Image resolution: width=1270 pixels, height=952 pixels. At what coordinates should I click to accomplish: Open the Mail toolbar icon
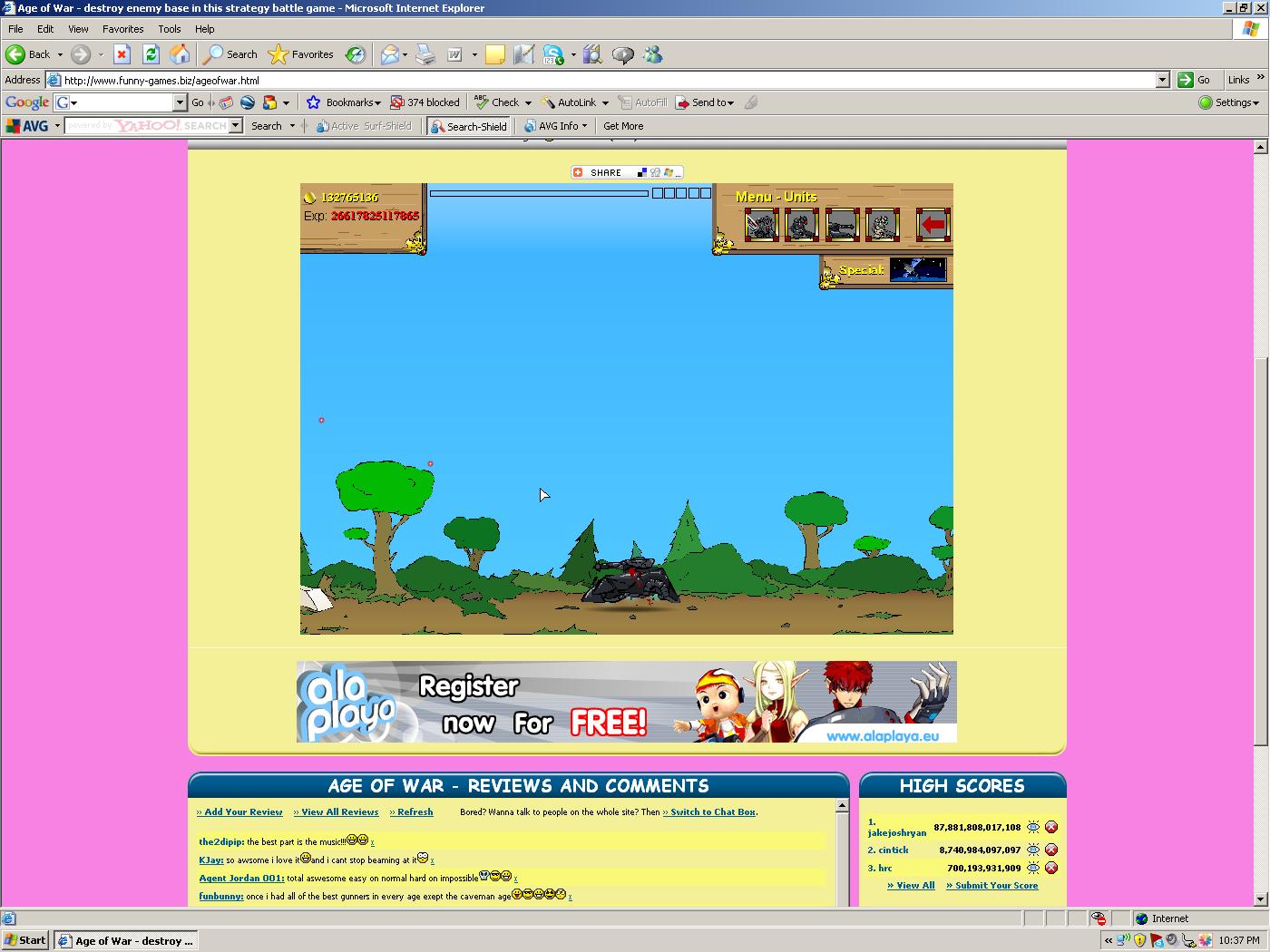(390, 54)
